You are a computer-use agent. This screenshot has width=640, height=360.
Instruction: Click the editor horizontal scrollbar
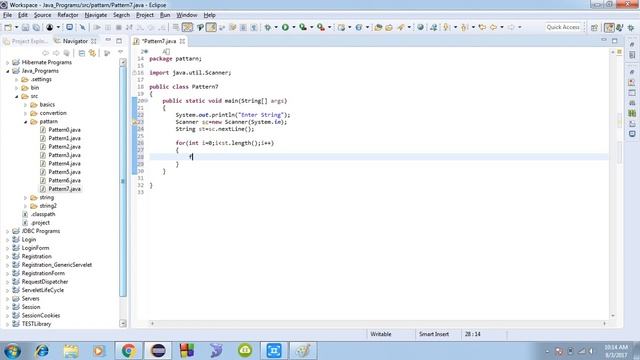point(378,323)
